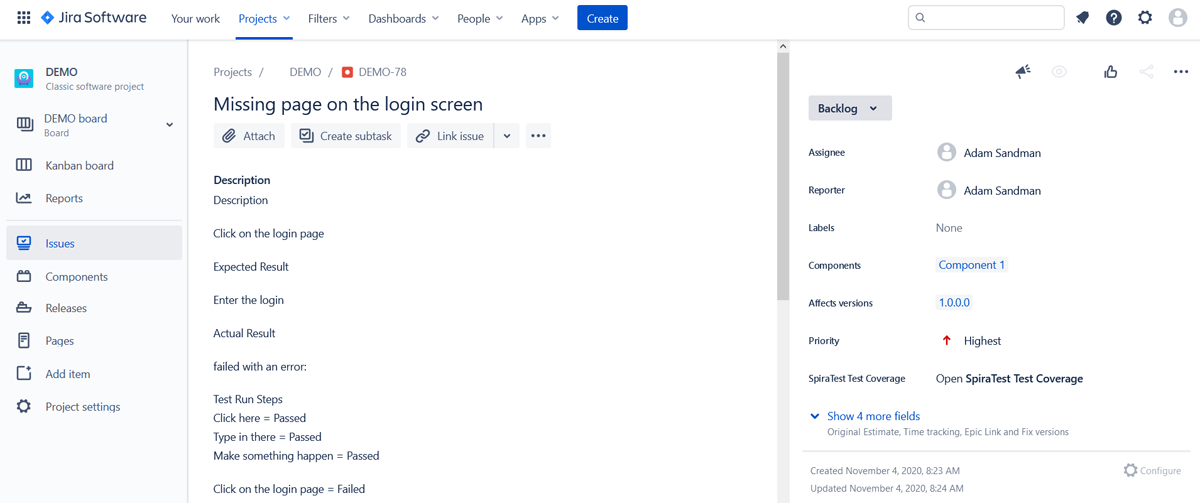Image resolution: width=1200 pixels, height=503 pixels.
Task: Open the Backlog status dropdown
Action: point(849,108)
